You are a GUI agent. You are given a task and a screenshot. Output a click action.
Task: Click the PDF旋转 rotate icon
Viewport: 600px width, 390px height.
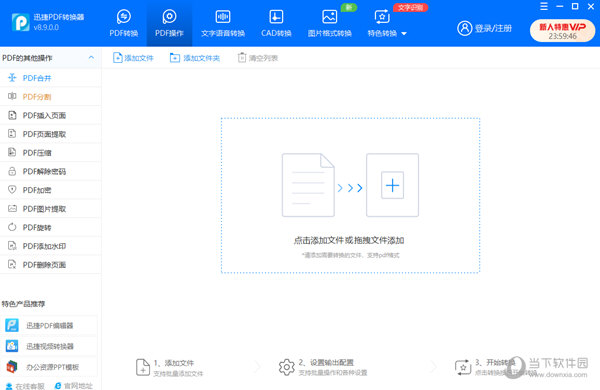coord(12,227)
